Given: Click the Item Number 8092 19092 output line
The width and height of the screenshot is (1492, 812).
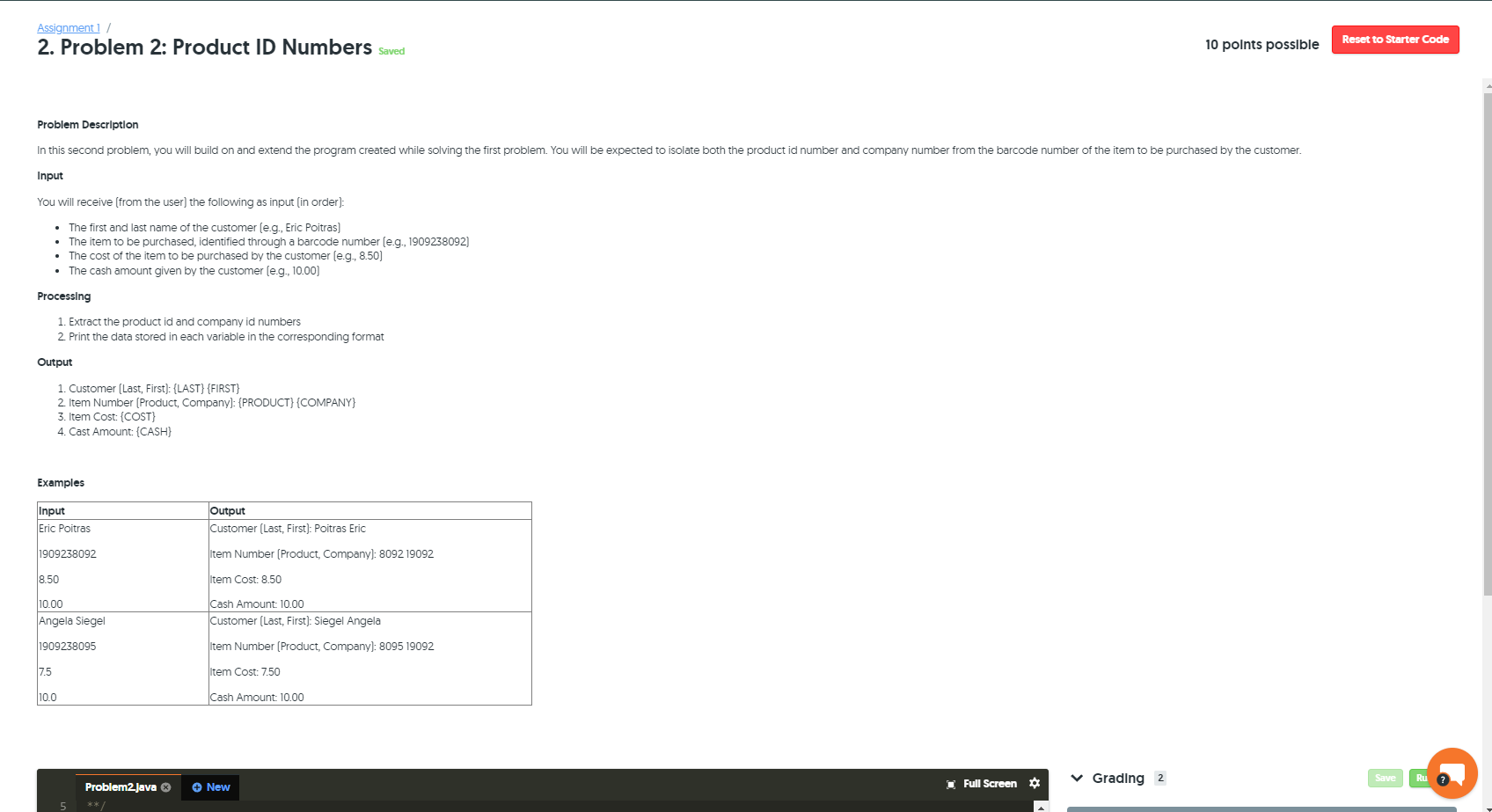Looking at the screenshot, I should (322, 554).
